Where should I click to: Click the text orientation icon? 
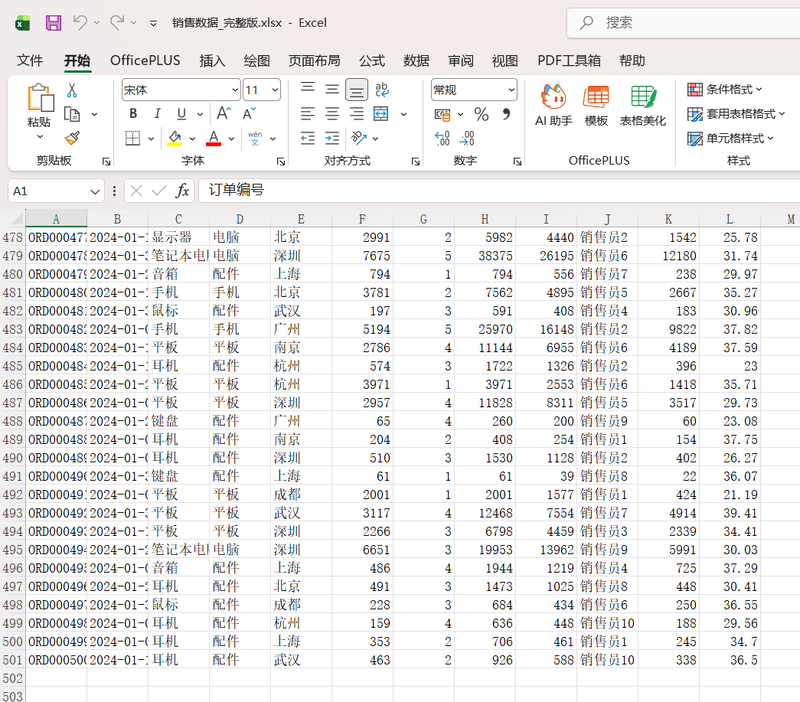tap(359, 138)
